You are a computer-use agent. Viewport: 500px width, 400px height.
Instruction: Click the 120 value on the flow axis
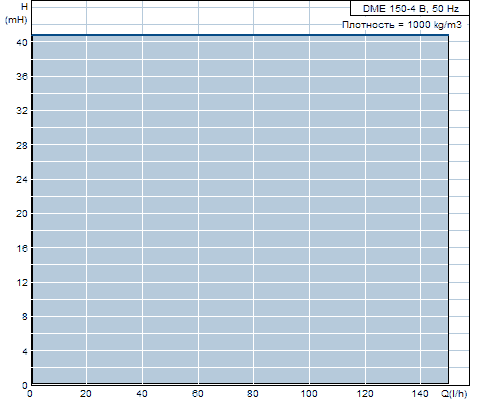(365, 394)
